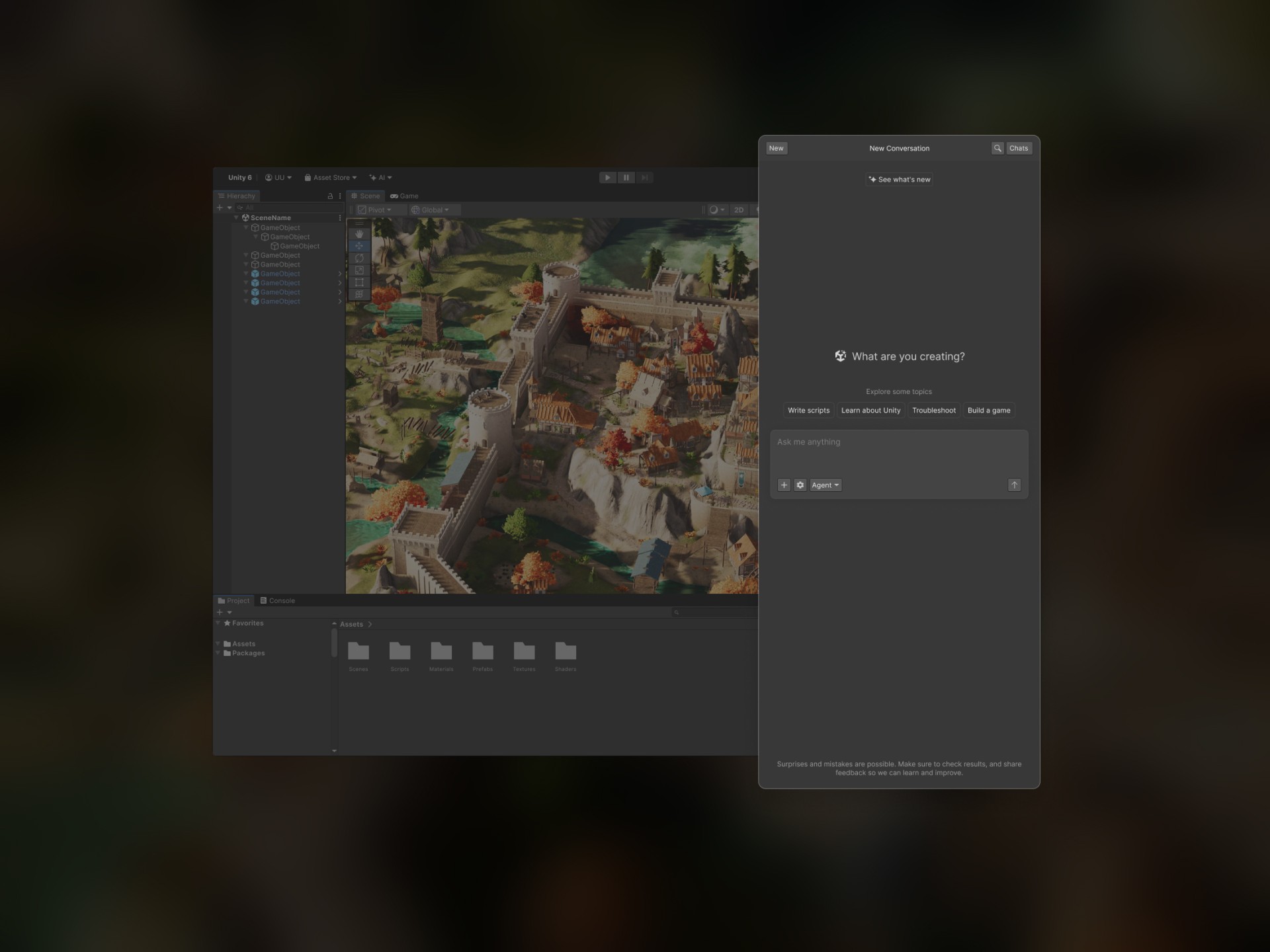This screenshot has width=1270, height=952.
Task: Select the Hand view tool
Action: coord(359,234)
